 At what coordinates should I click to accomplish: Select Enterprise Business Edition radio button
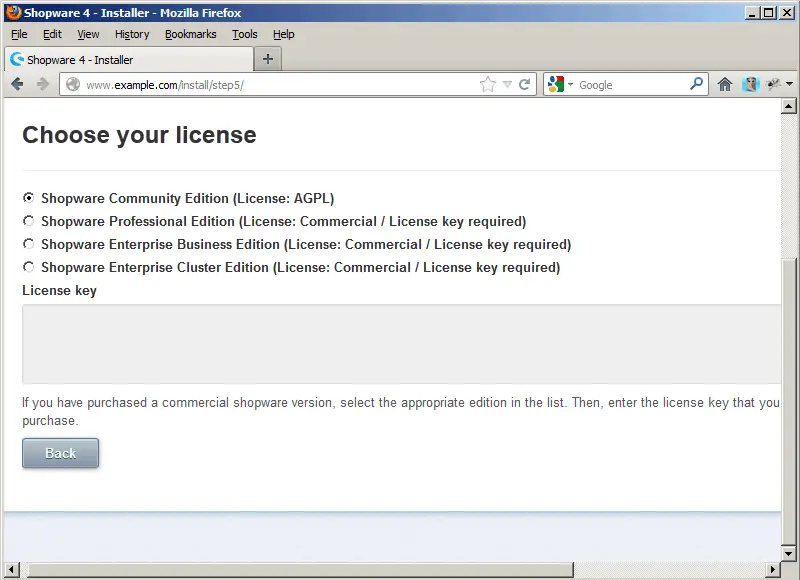coord(29,244)
